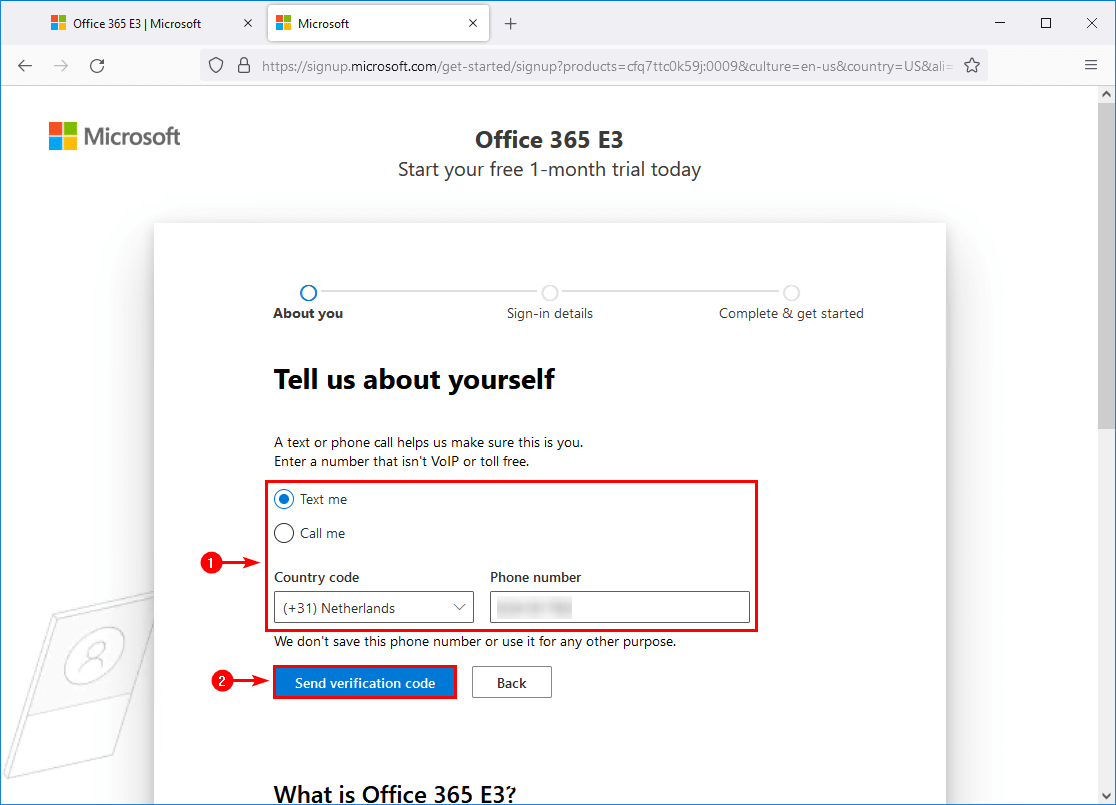Click the Country code label

(x=317, y=577)
